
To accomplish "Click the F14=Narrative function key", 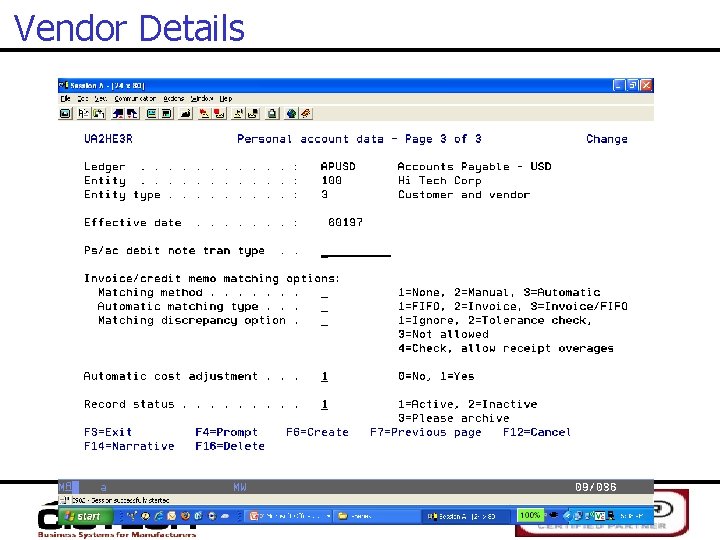I will [129, 446].
